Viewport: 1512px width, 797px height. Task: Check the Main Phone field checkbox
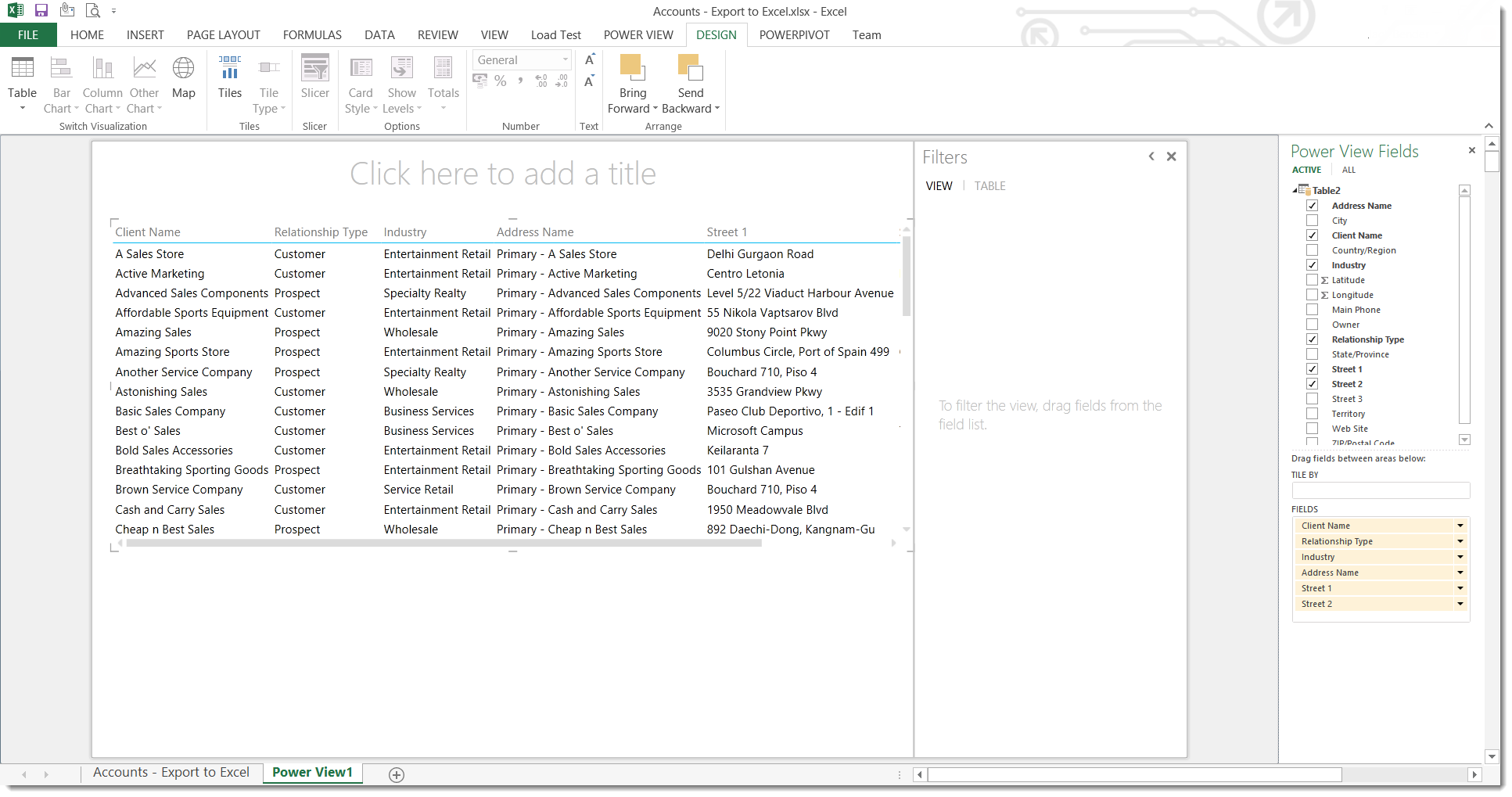(1312, 310)
